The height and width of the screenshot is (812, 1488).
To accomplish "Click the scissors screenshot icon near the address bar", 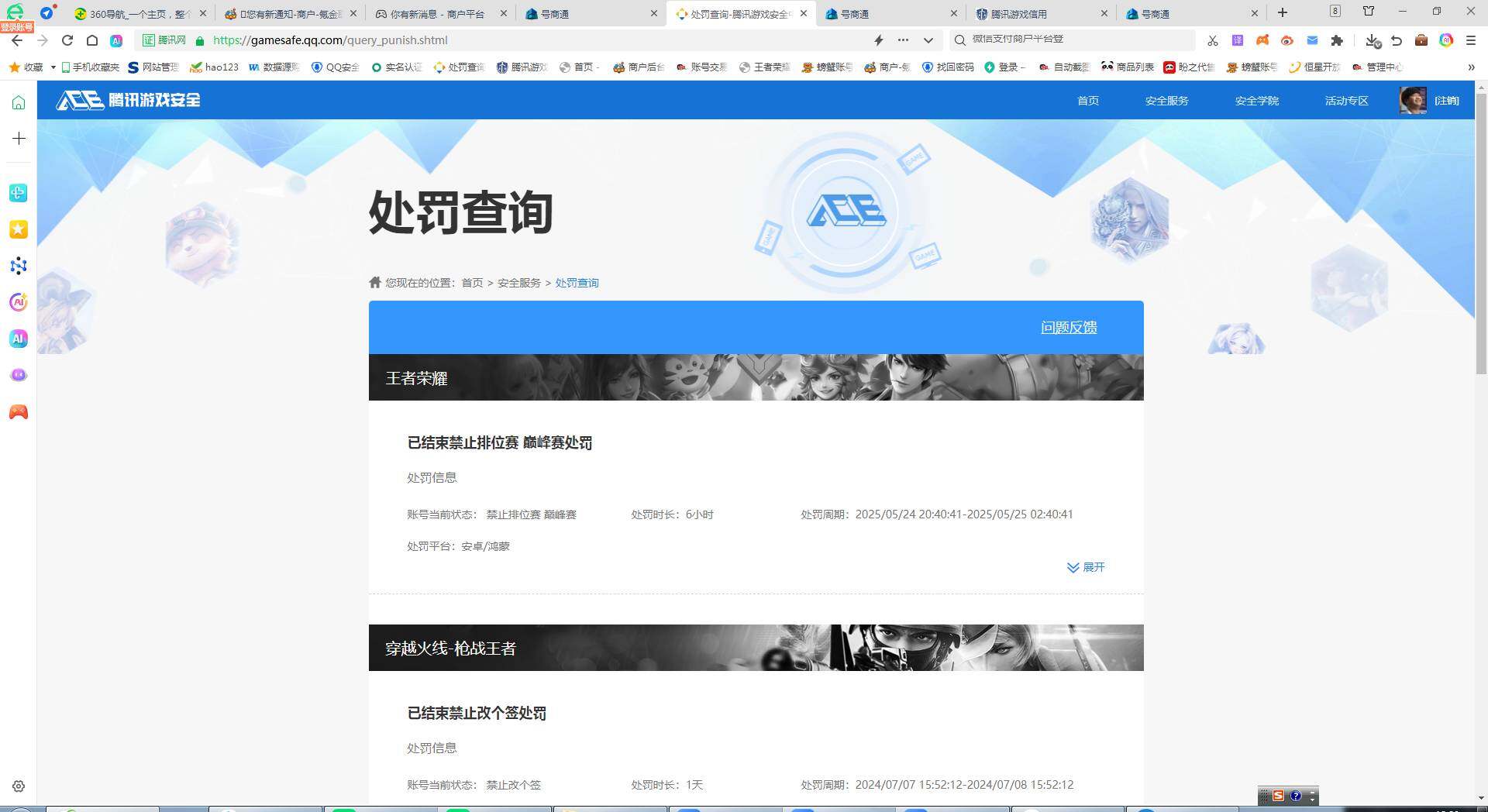I will (1212, 40).
